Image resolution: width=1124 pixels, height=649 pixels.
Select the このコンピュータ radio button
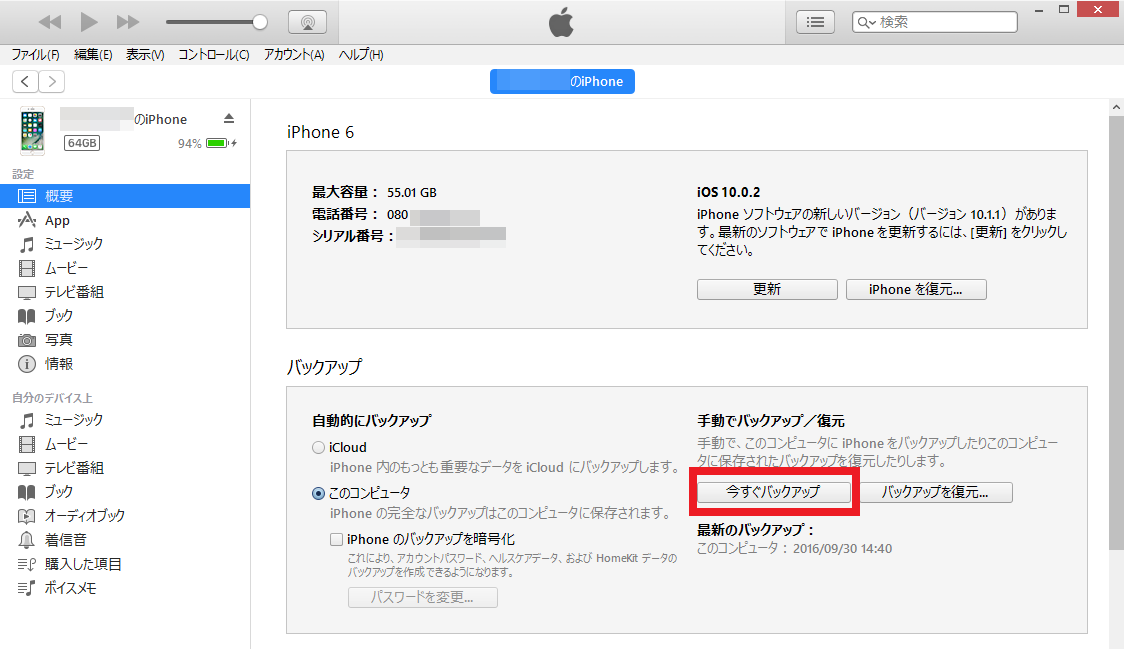318,493
